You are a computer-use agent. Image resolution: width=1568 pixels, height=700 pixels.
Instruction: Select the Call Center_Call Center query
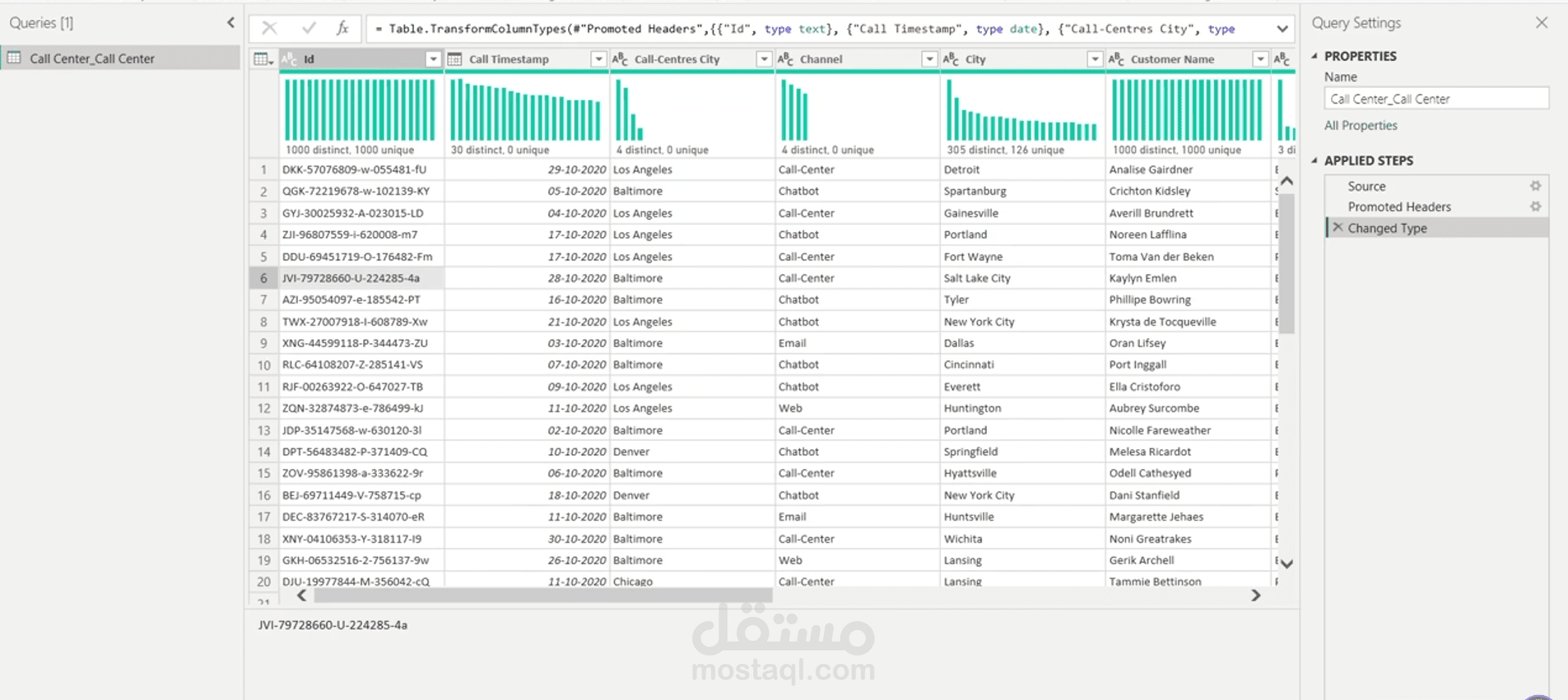[x=92, y=58]
